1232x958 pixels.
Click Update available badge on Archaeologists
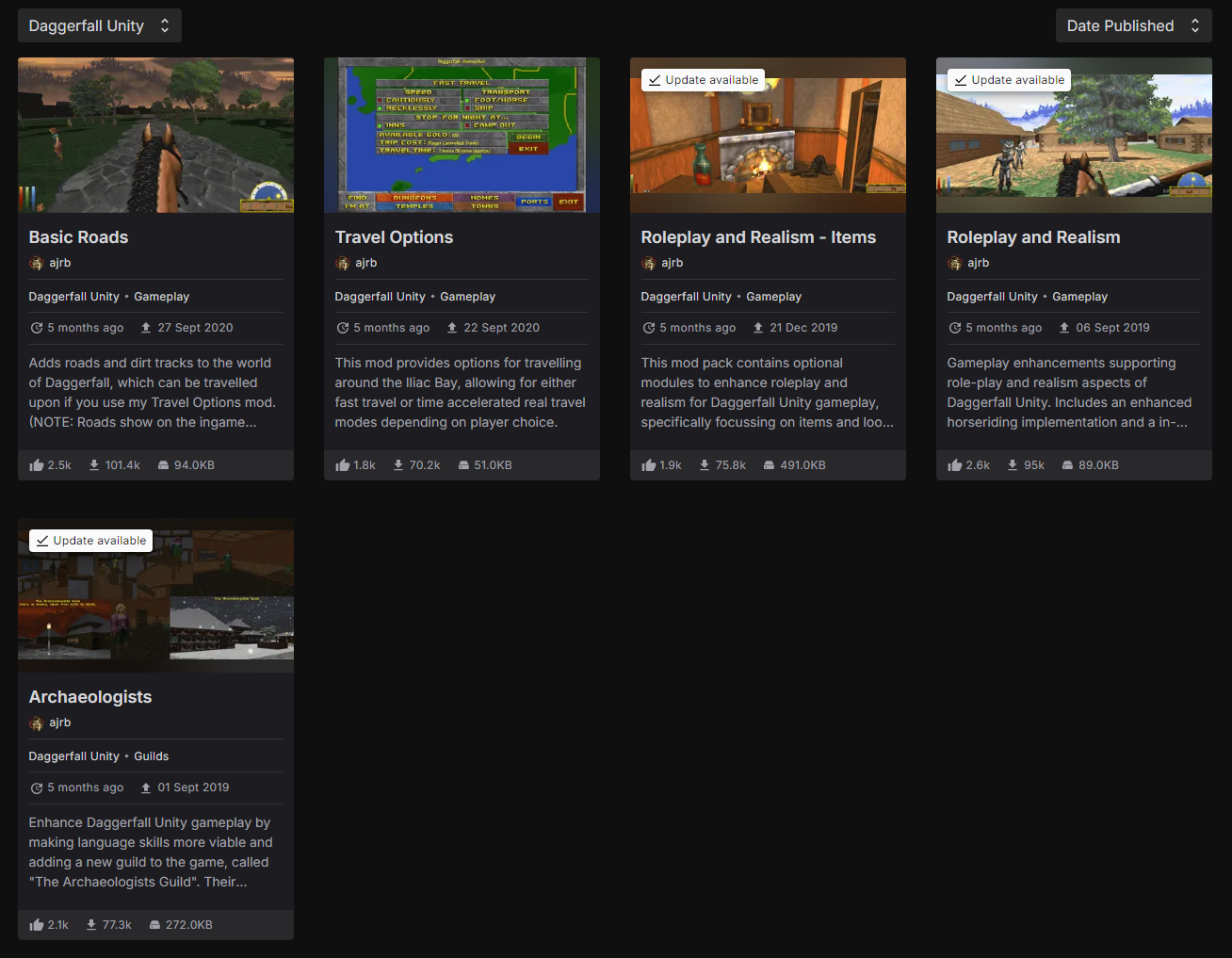[x=90, y=541]
